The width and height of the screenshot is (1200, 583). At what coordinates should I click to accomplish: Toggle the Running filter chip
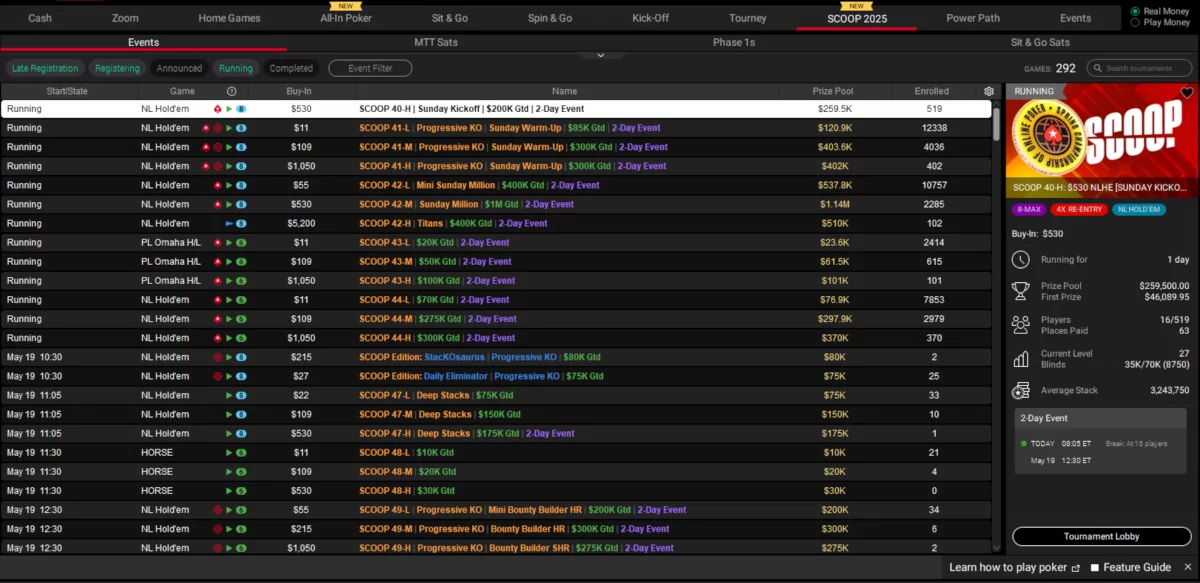[236, 68]
